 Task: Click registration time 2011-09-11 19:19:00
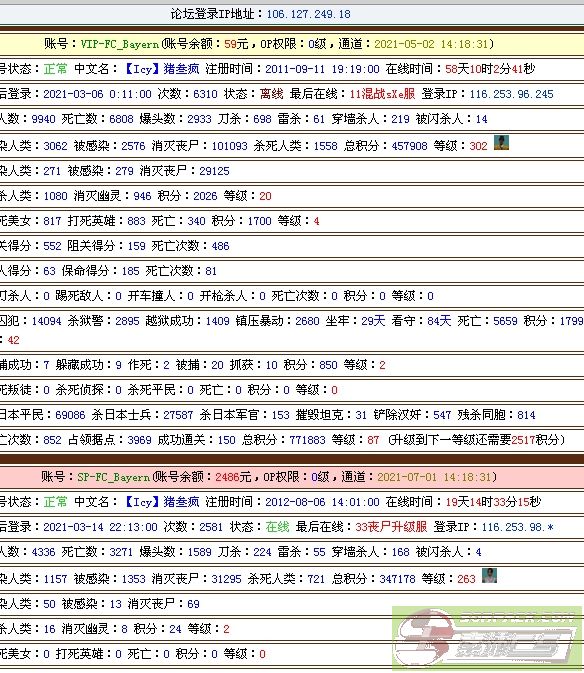pos(322,69)
